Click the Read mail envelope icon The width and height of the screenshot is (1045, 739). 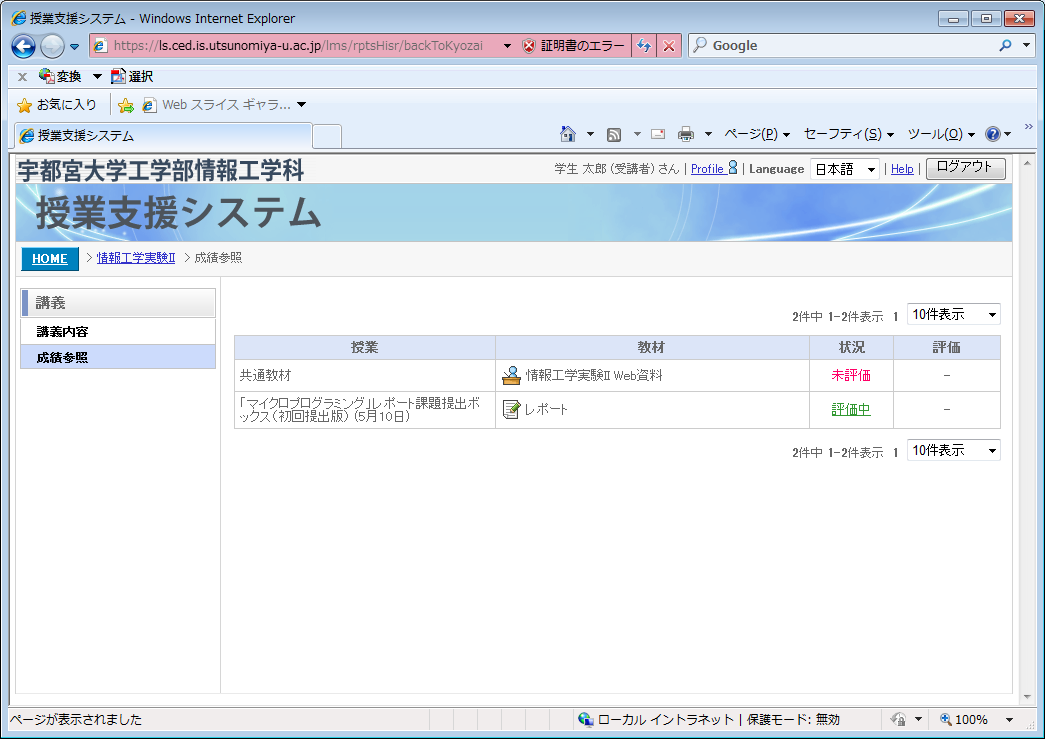click(658, 134)
